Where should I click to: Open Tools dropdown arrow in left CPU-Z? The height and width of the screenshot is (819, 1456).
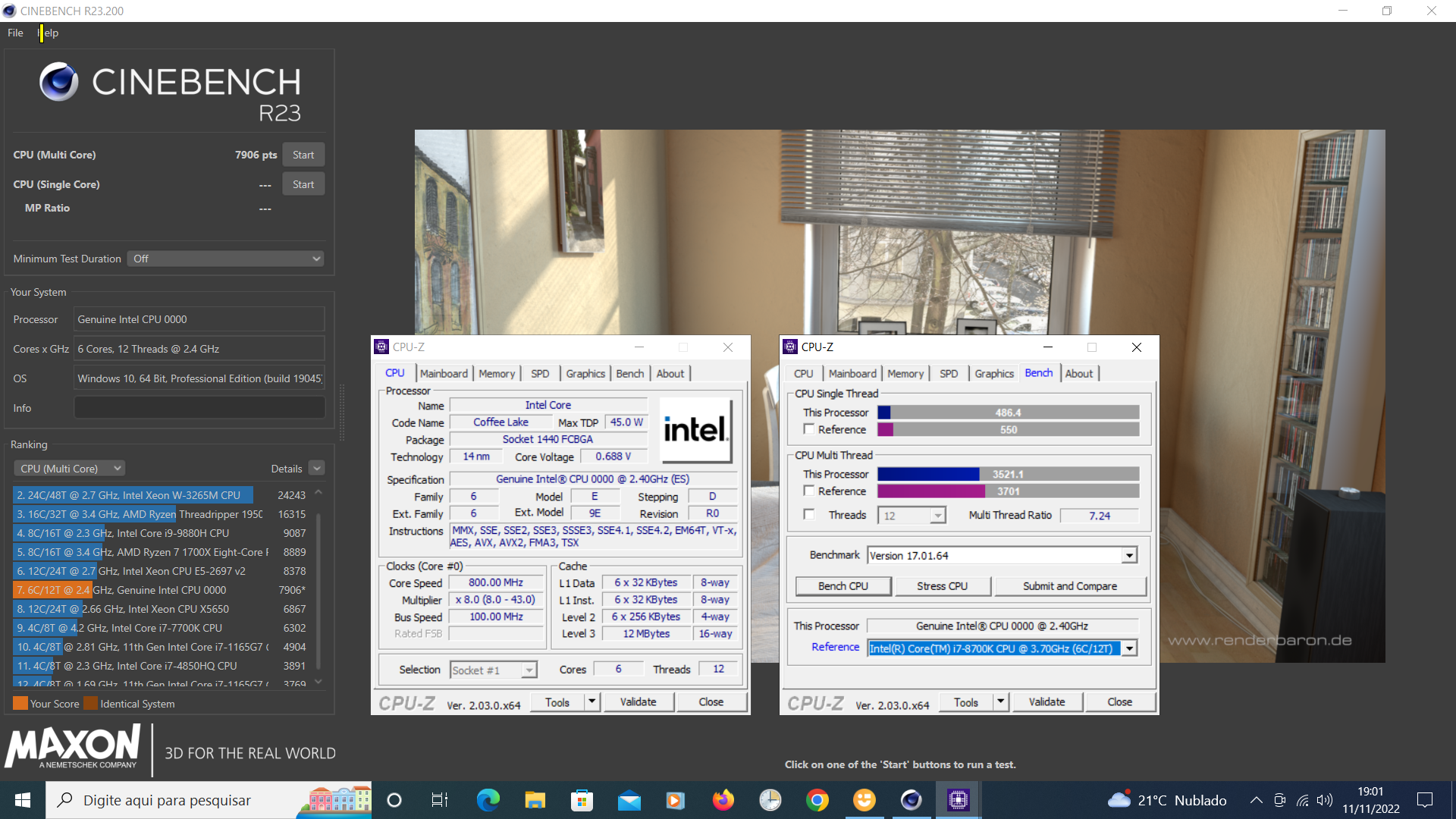click(591, 702)
